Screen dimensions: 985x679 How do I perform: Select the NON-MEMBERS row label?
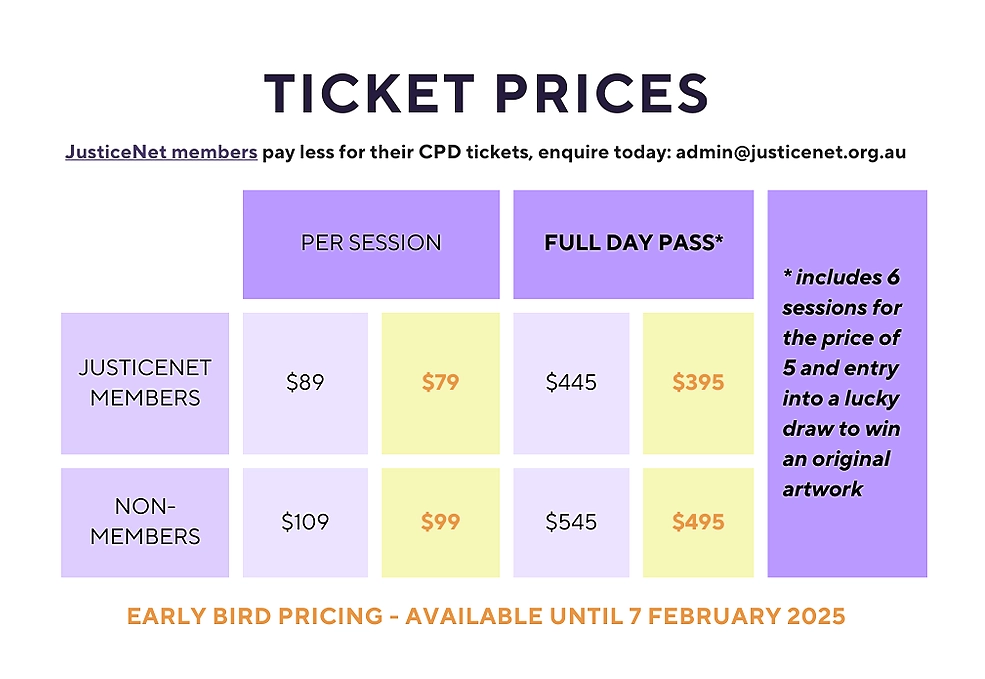coord(145,521)
